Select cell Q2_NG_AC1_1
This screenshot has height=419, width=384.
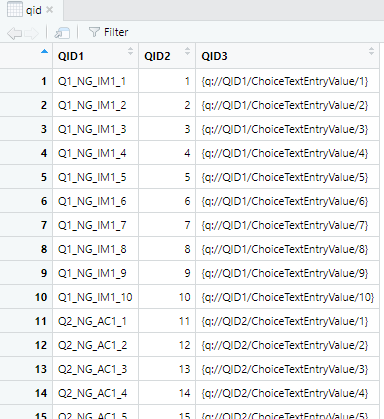tap(95, 321)
